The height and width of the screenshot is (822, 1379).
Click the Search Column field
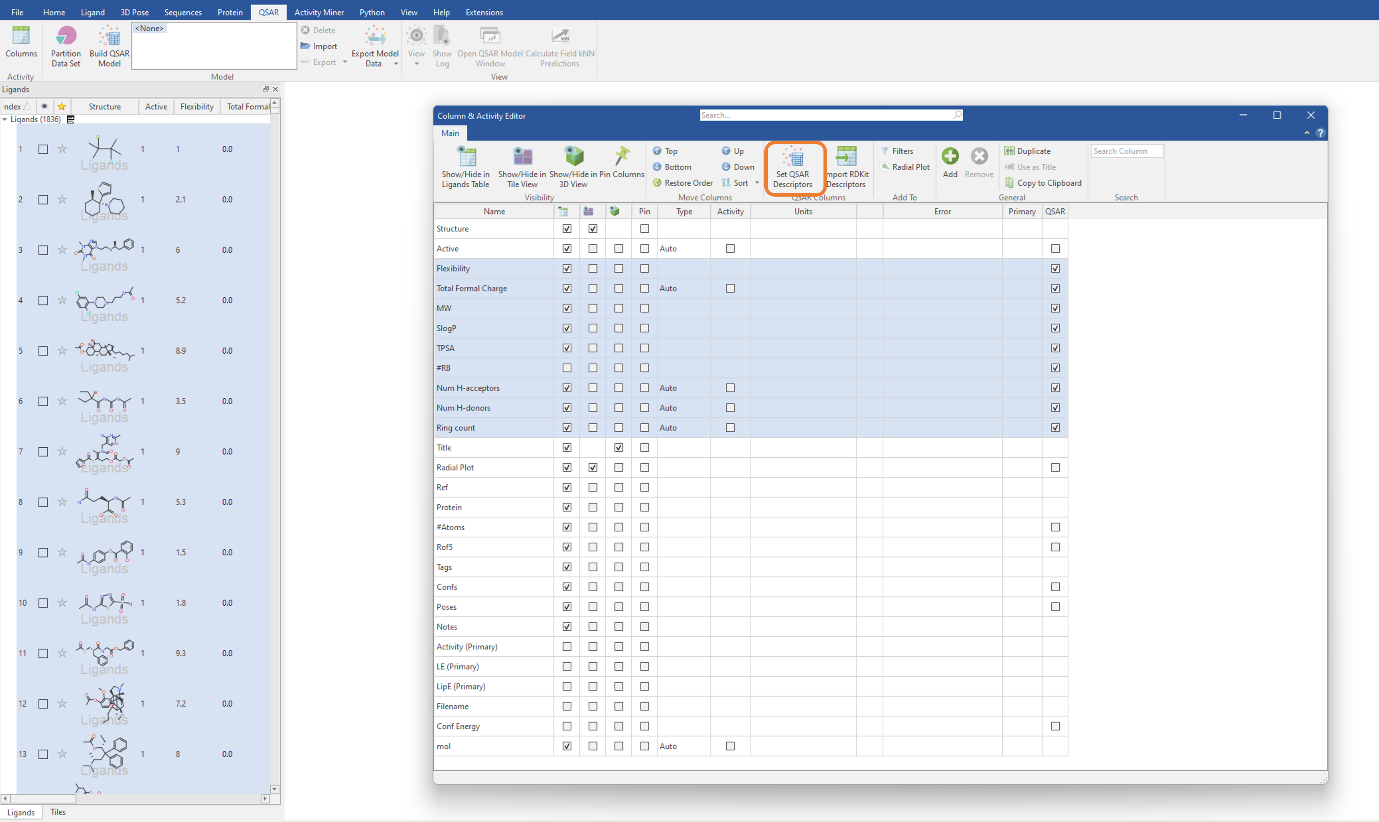(1127, 151)
